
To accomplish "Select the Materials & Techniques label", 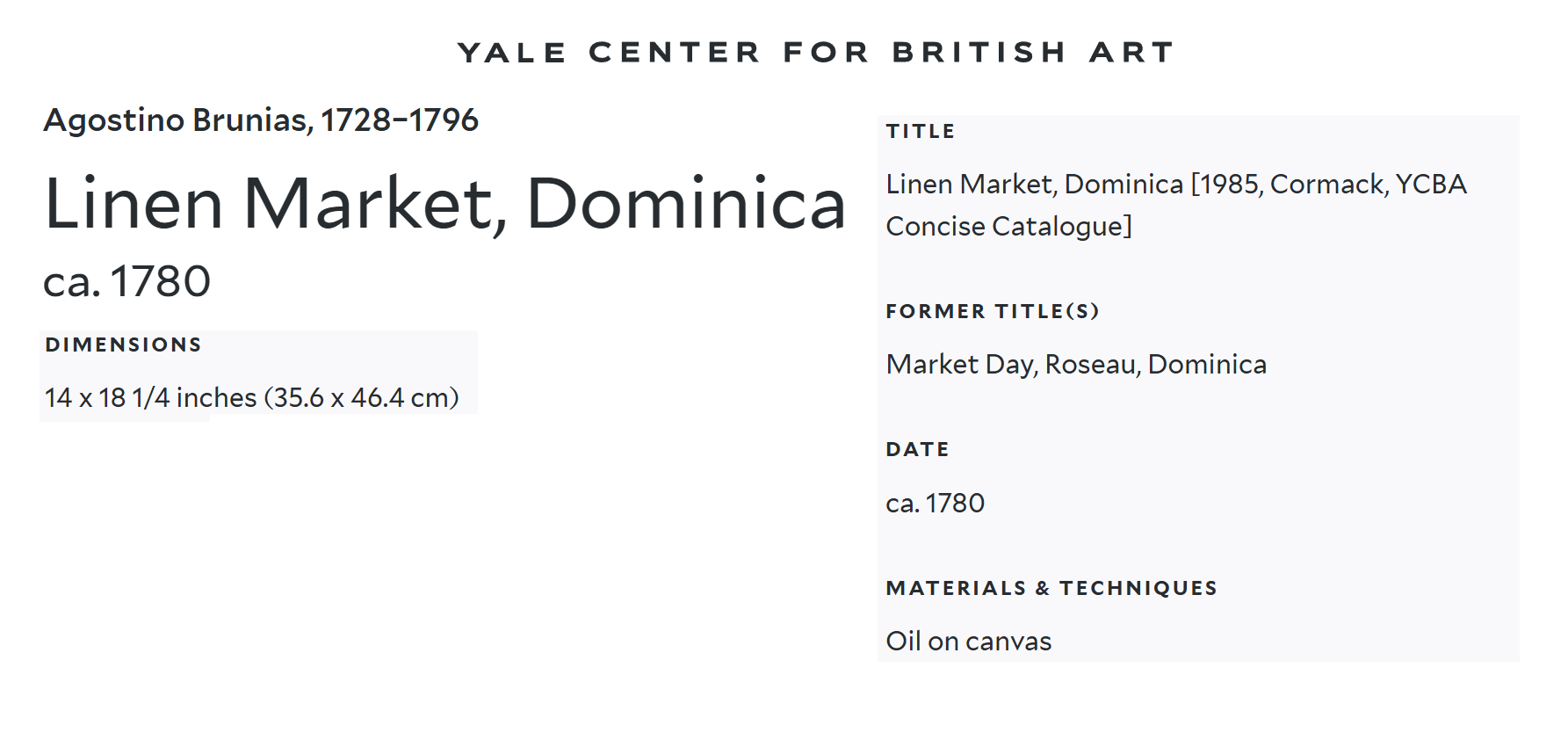I will 1051,589.
